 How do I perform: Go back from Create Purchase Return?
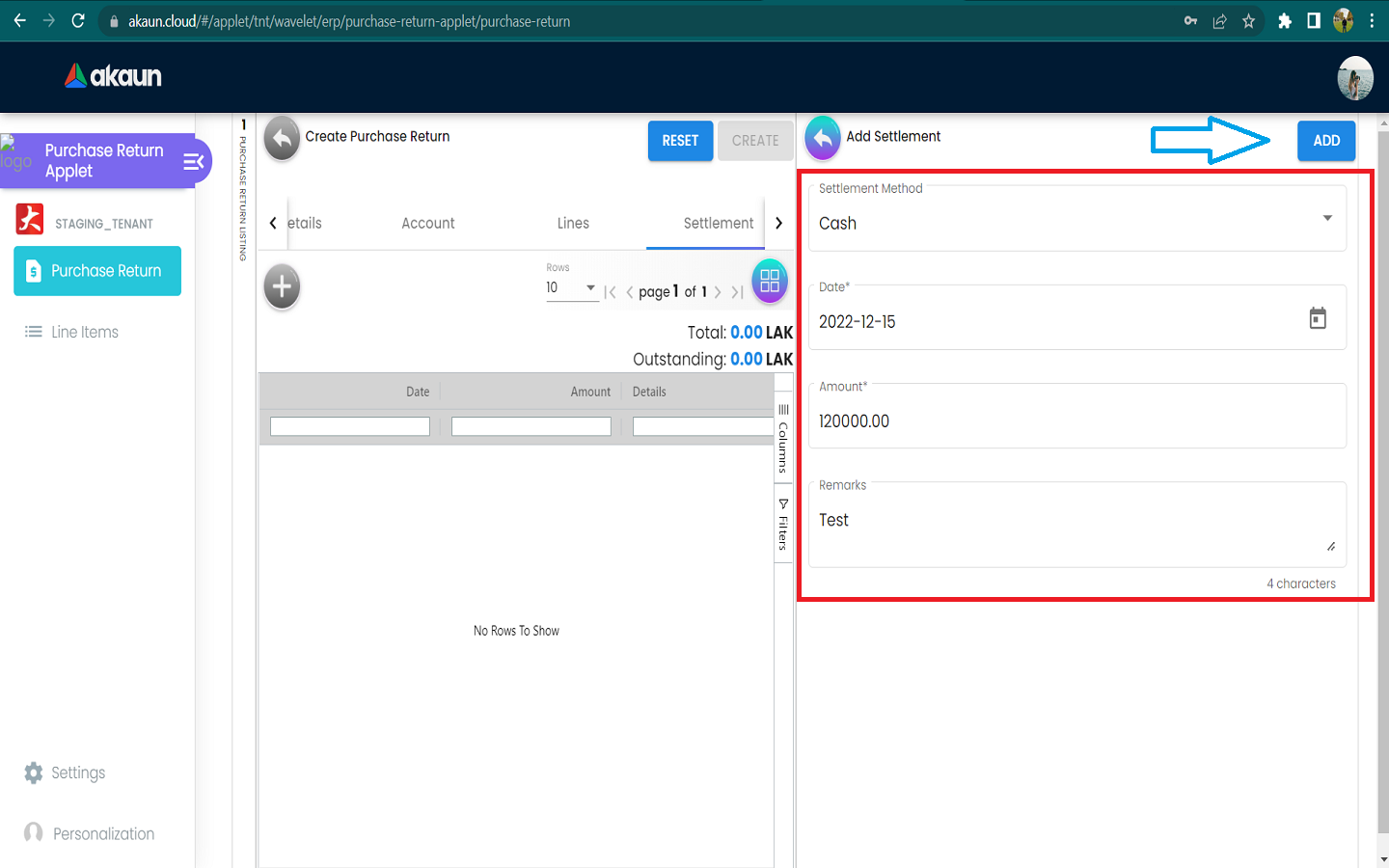point(282,139)
